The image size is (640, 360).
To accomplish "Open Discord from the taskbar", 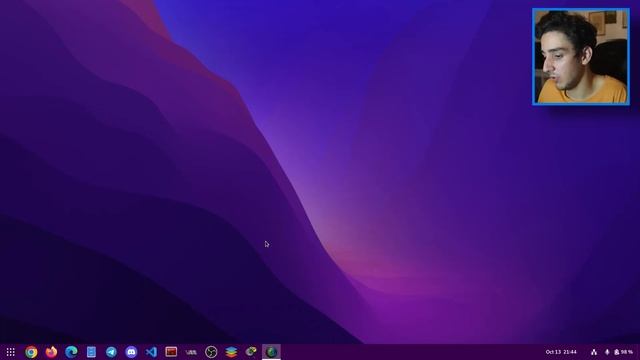I will point(131,352).
